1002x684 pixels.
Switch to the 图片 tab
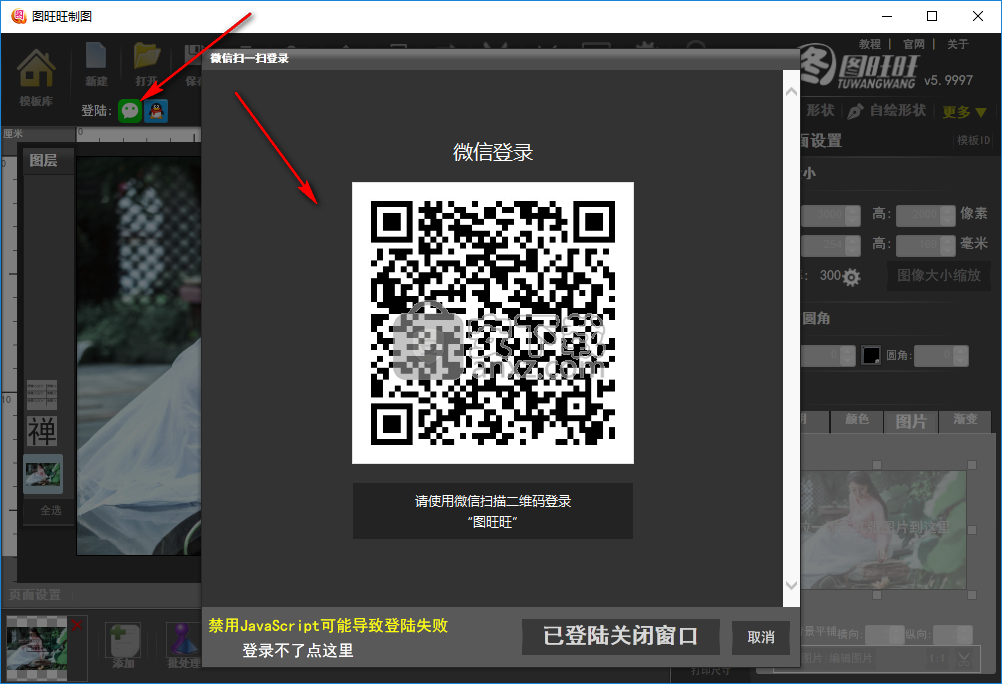pos(911,421)
